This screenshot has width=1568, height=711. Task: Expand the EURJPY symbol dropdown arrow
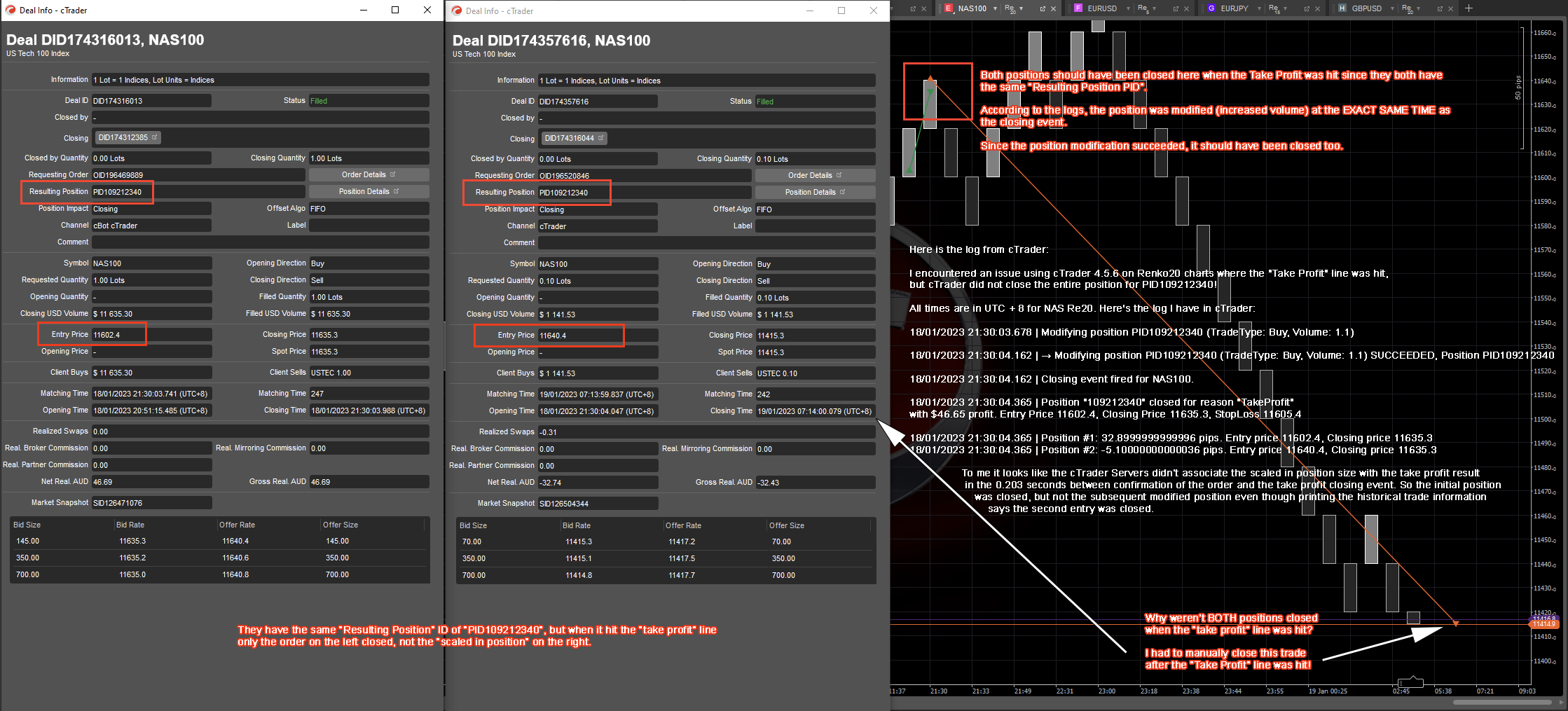coord(1259,8)
